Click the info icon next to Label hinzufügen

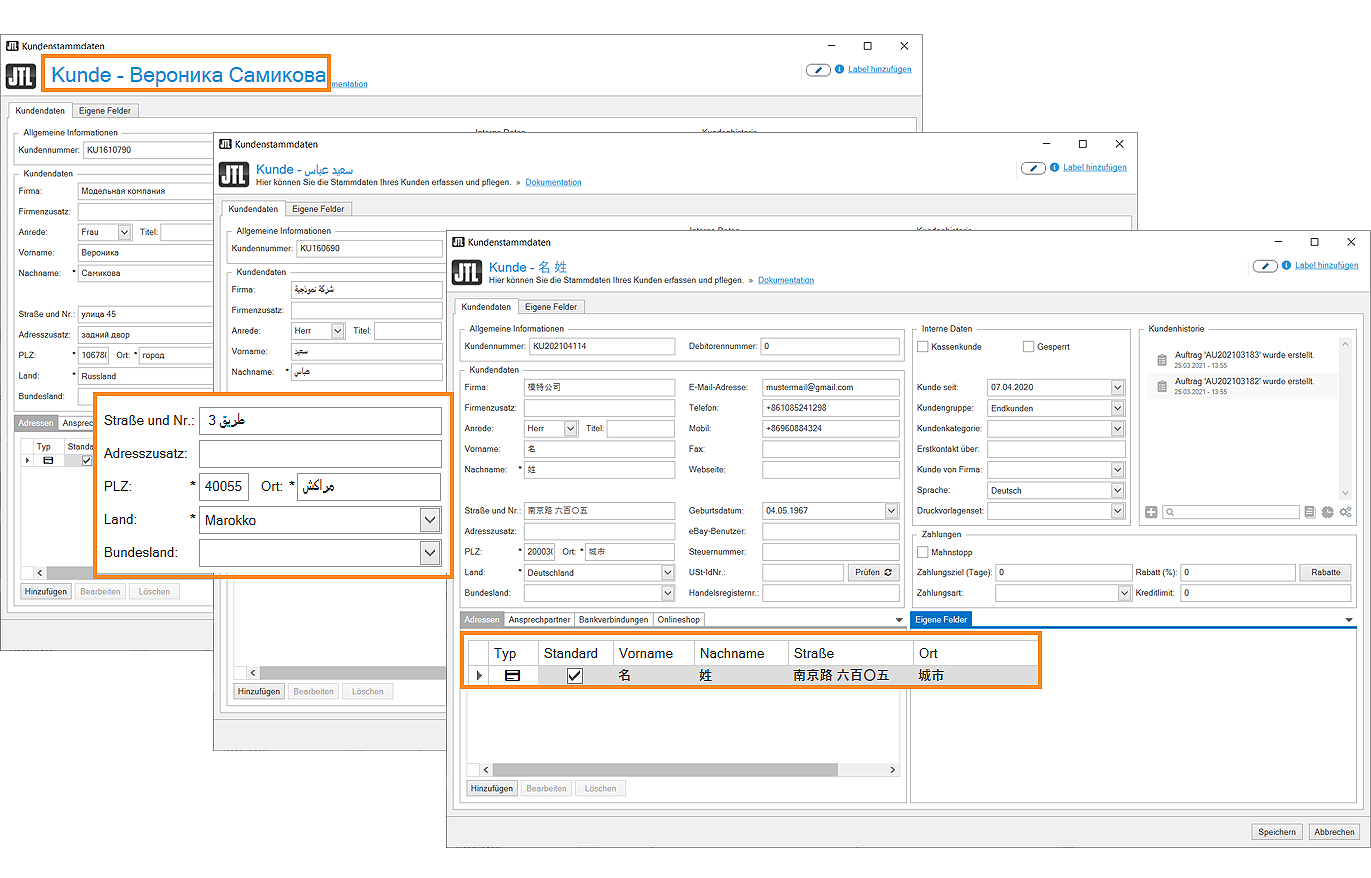coord(1286,266)
